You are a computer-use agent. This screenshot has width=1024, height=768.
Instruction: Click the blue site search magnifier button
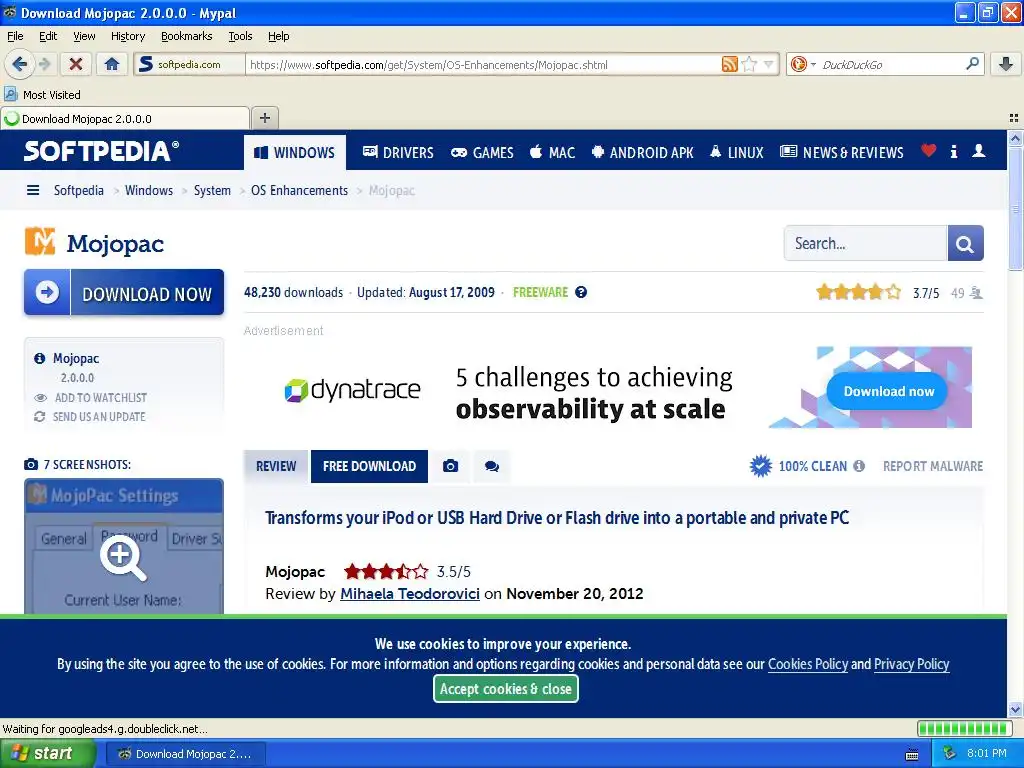[965, 243]
